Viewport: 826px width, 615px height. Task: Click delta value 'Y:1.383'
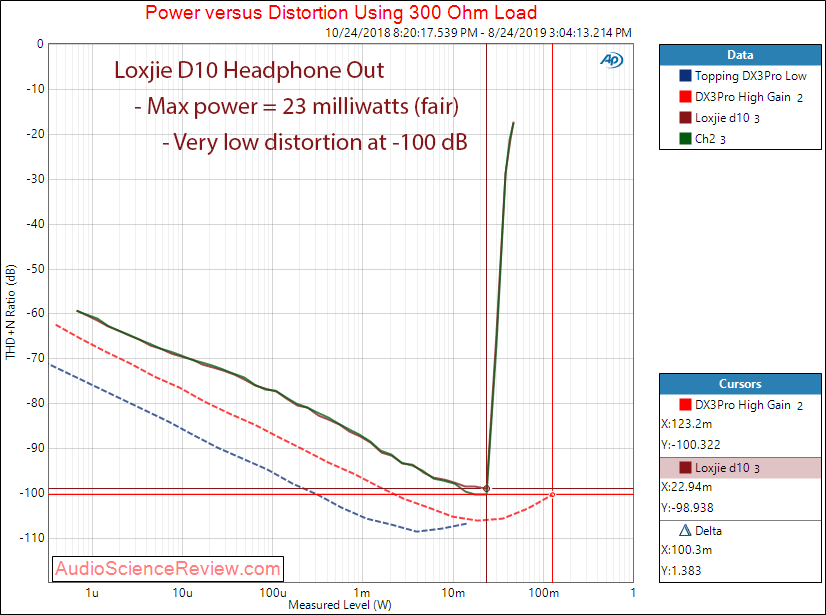pos(681,571)
